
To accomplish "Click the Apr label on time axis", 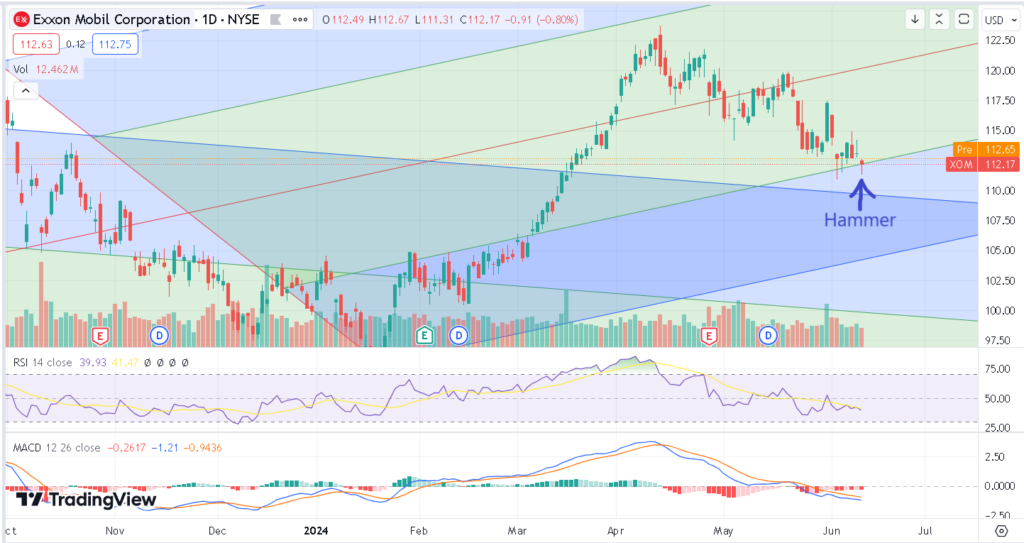I will click(616, 531).
